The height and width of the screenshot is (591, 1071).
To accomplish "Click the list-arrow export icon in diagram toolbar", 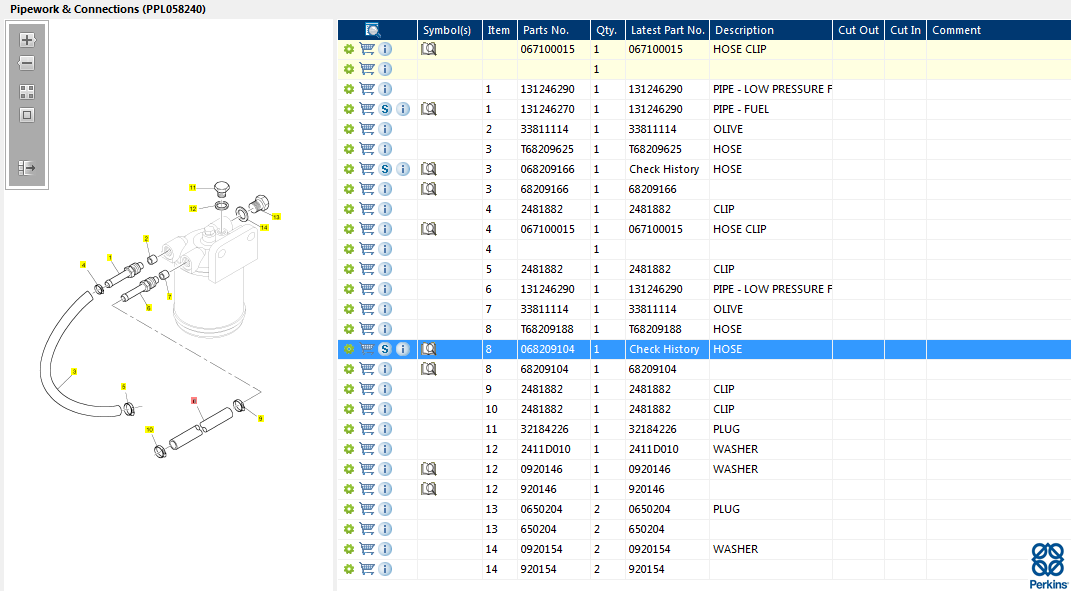I will tap(27, 168).
